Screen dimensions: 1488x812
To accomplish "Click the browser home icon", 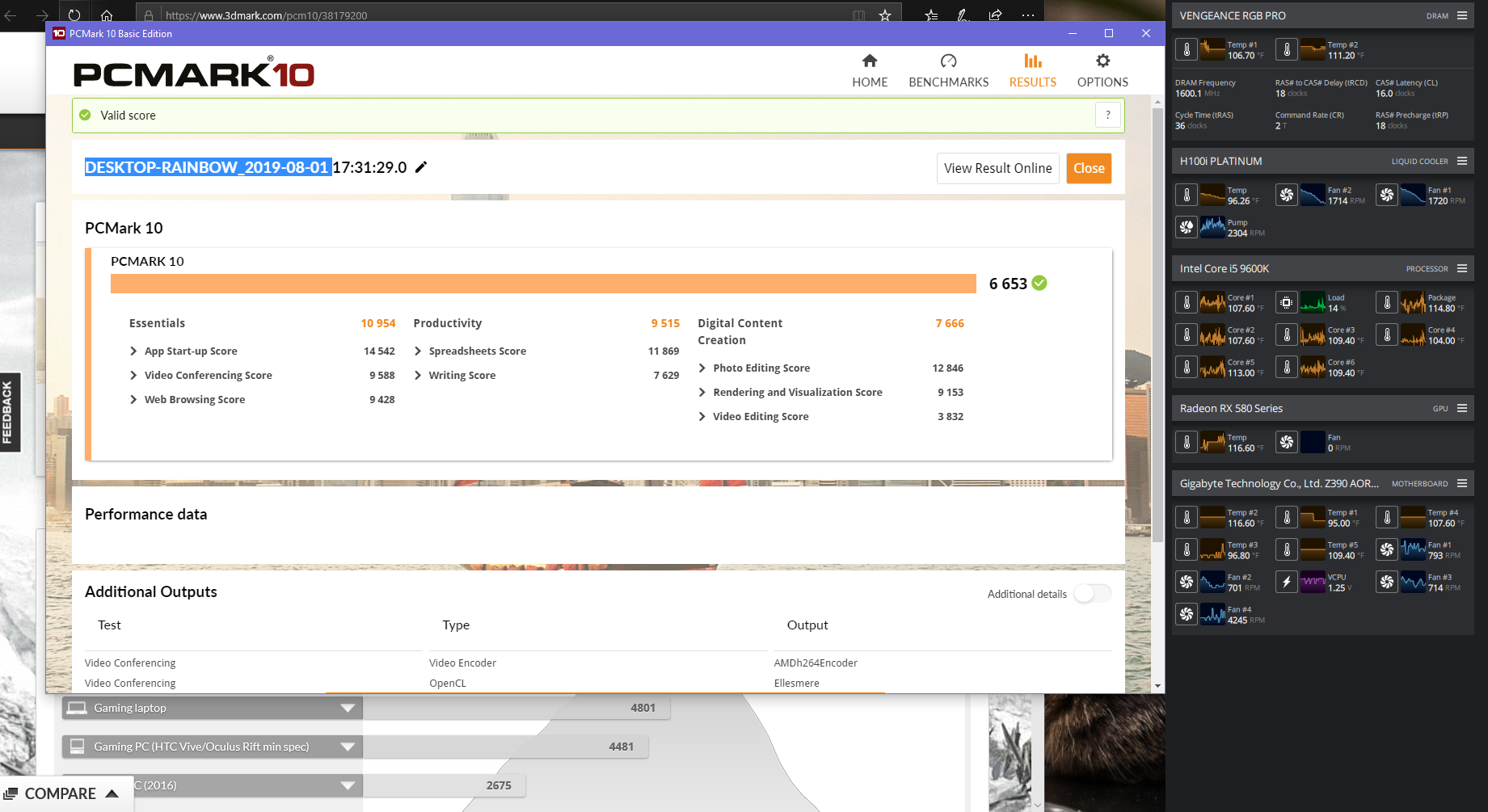I will 107,15.
